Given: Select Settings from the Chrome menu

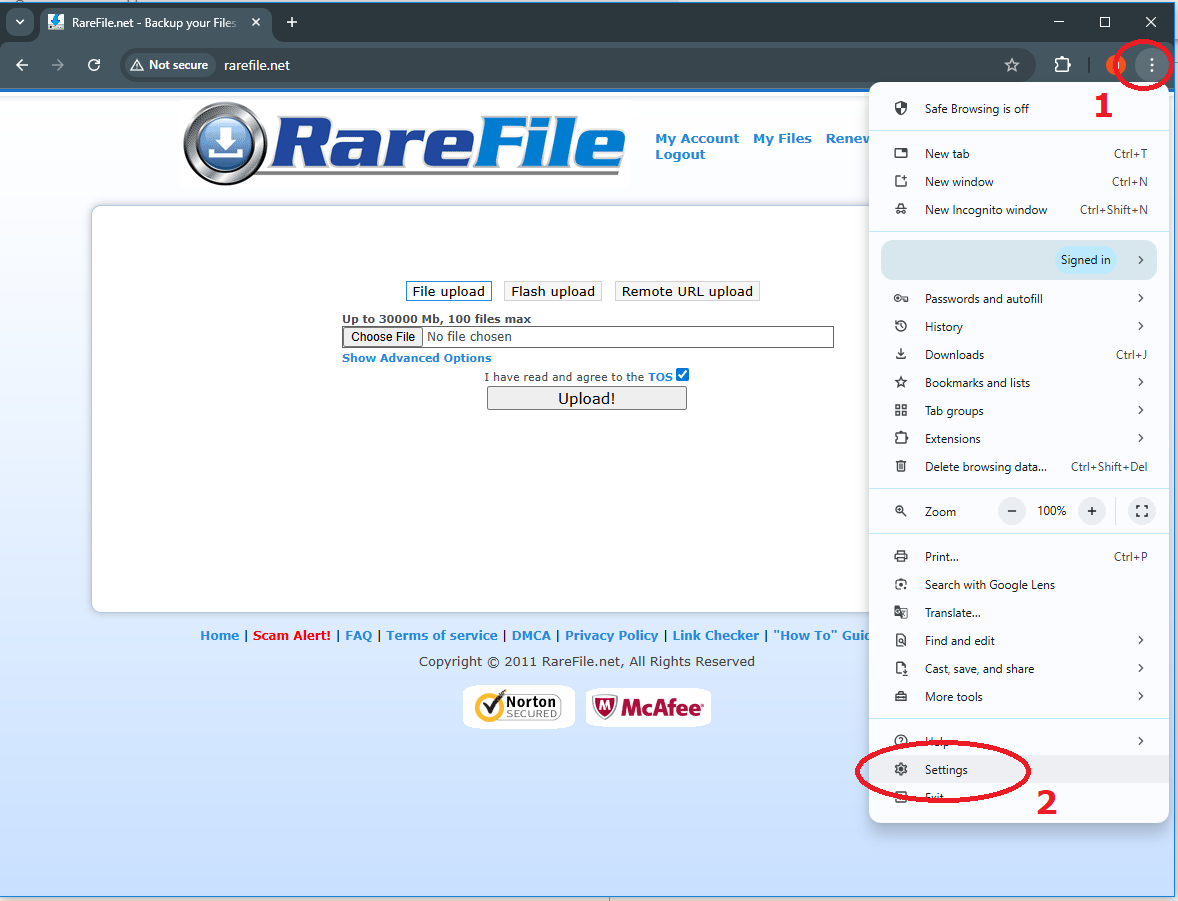Looking at the screenshot, I should coord(946,770).
